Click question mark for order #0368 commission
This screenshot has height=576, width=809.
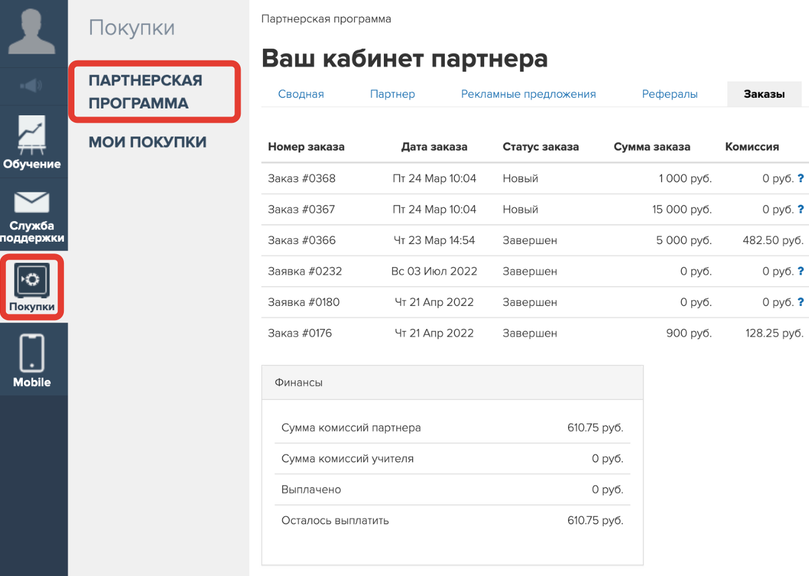(801, 178)
